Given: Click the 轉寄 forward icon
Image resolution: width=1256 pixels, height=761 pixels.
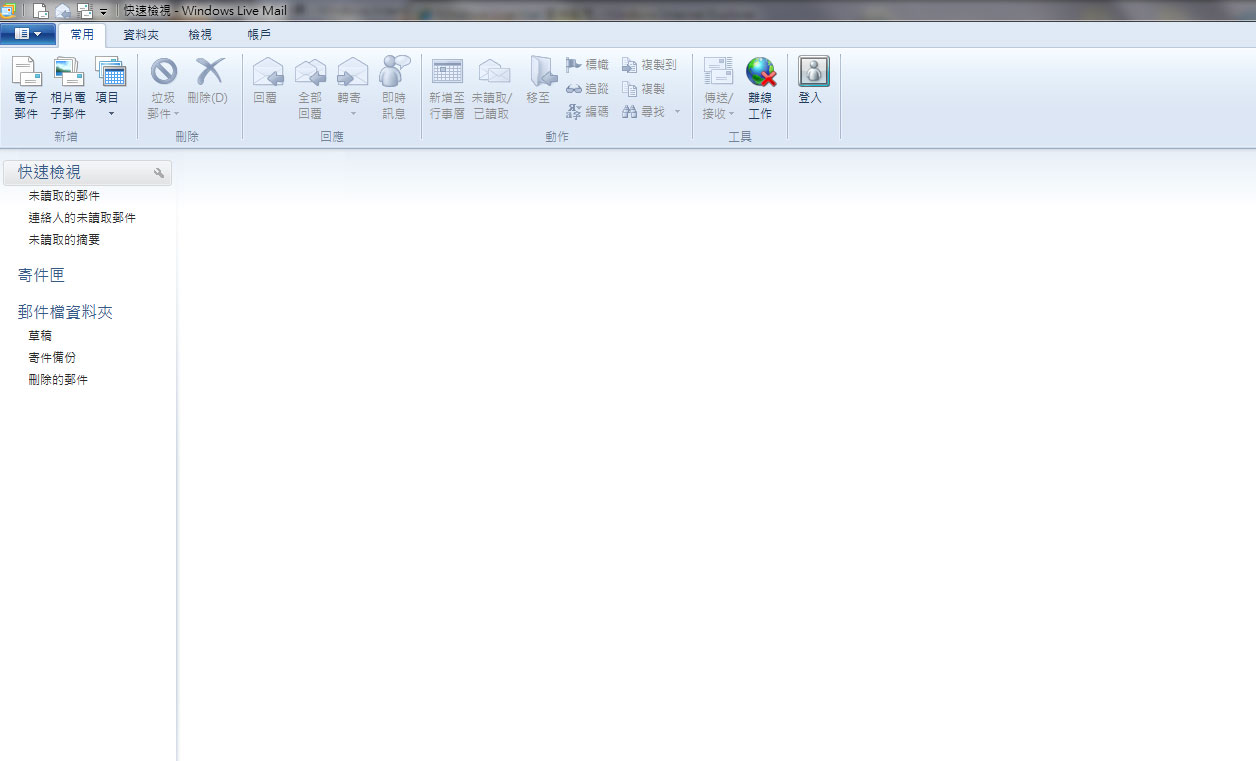Looking at the screenshot, I should point(352,72).
